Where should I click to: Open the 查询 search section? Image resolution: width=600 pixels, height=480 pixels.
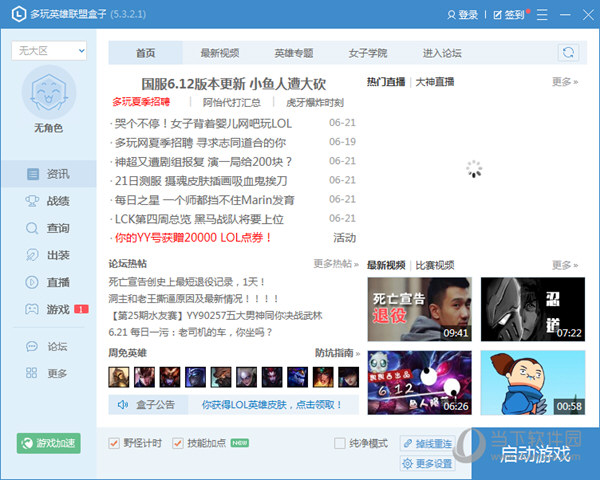[x=48, y=228]
